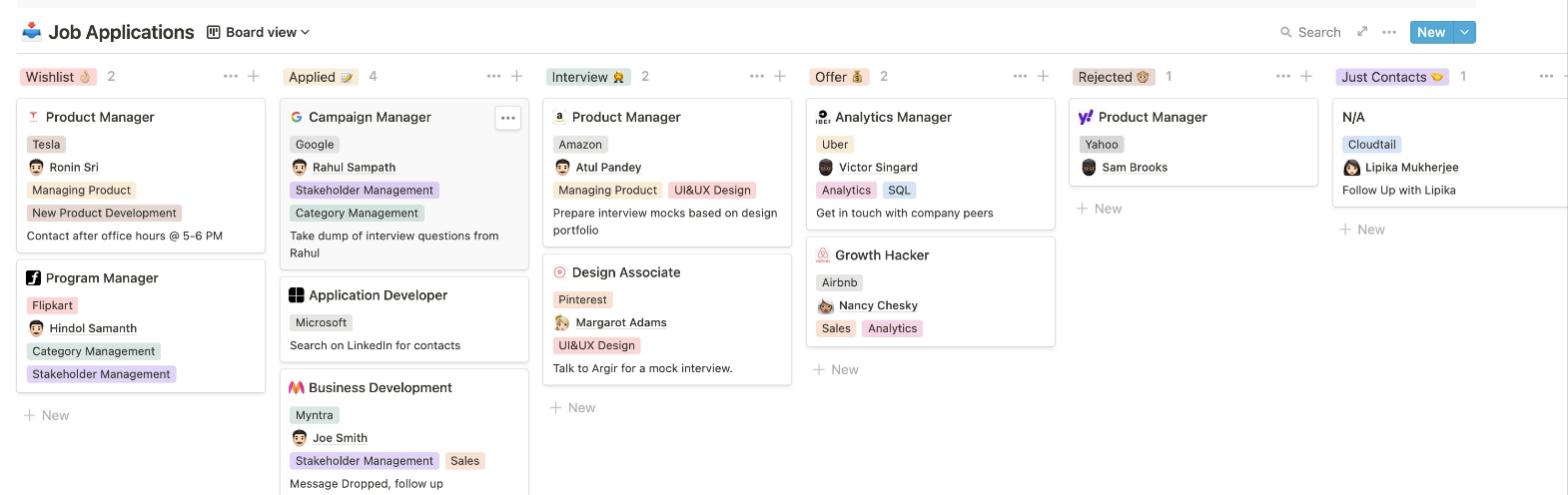Open Applied column options ellipsis

point(493,76)
